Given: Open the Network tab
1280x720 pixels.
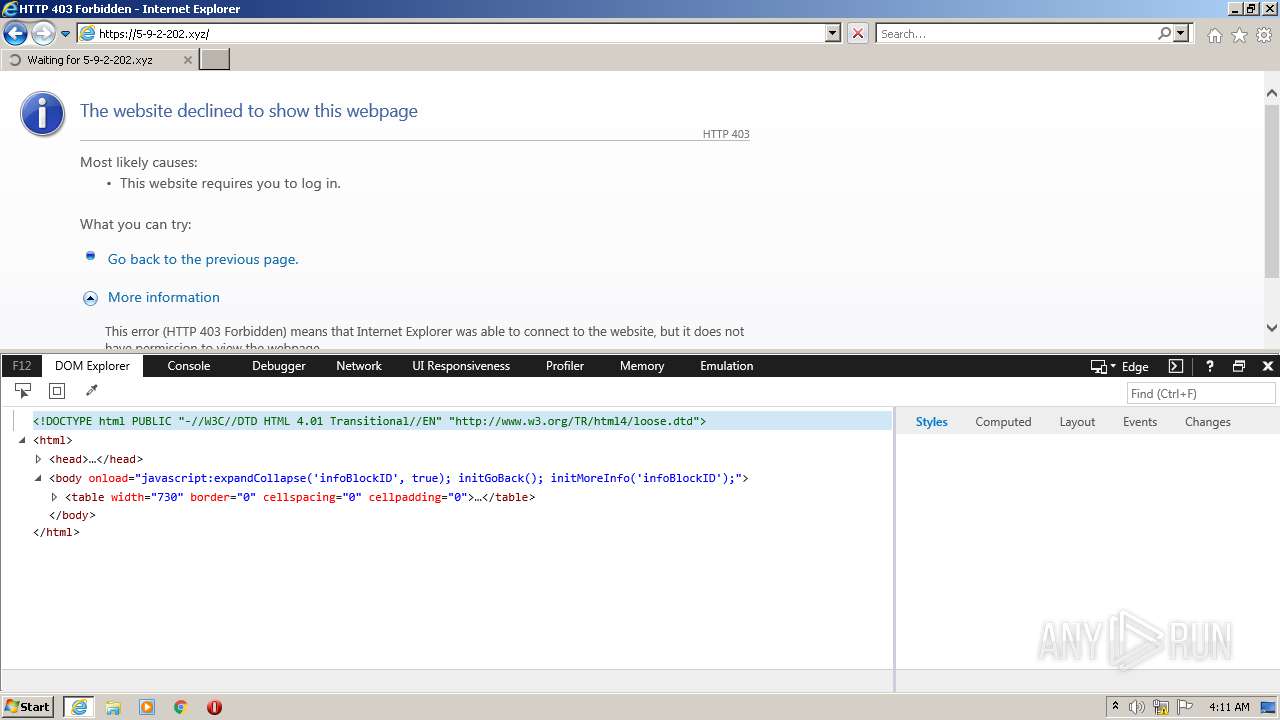Looking at the screenshot, I should 359,366.
